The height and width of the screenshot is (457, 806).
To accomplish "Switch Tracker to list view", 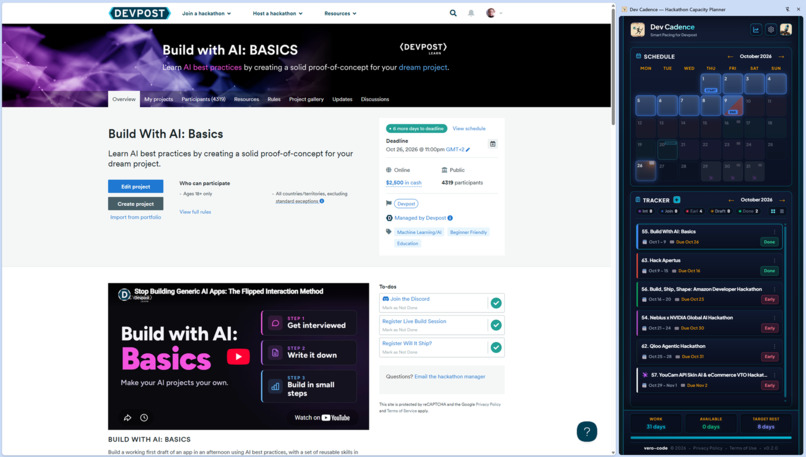I will (782, 211).
